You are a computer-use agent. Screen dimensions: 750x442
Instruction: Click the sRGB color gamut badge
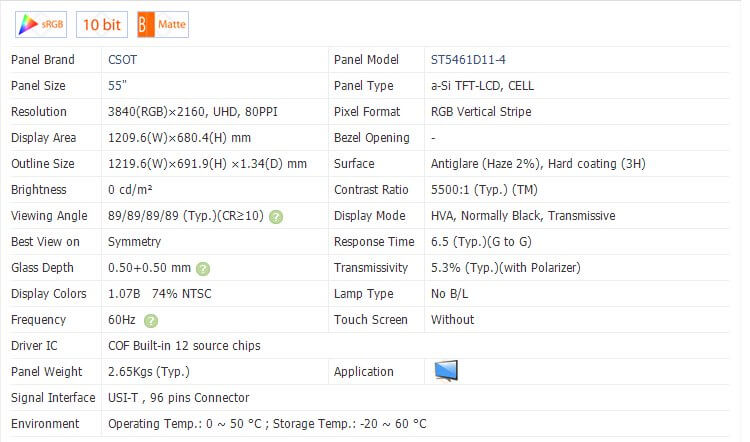click(41, 24)
